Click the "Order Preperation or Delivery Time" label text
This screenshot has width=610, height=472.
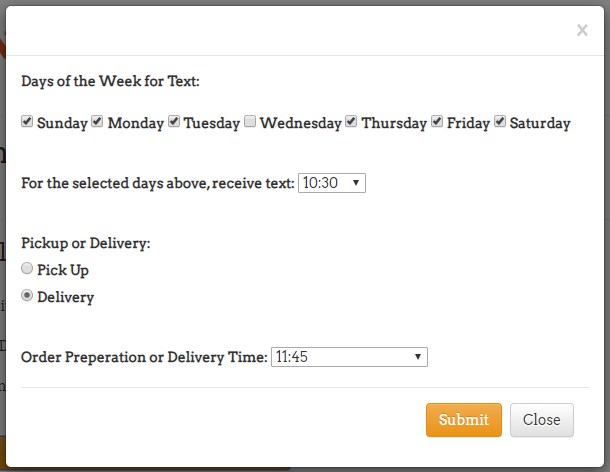point(143,357)
